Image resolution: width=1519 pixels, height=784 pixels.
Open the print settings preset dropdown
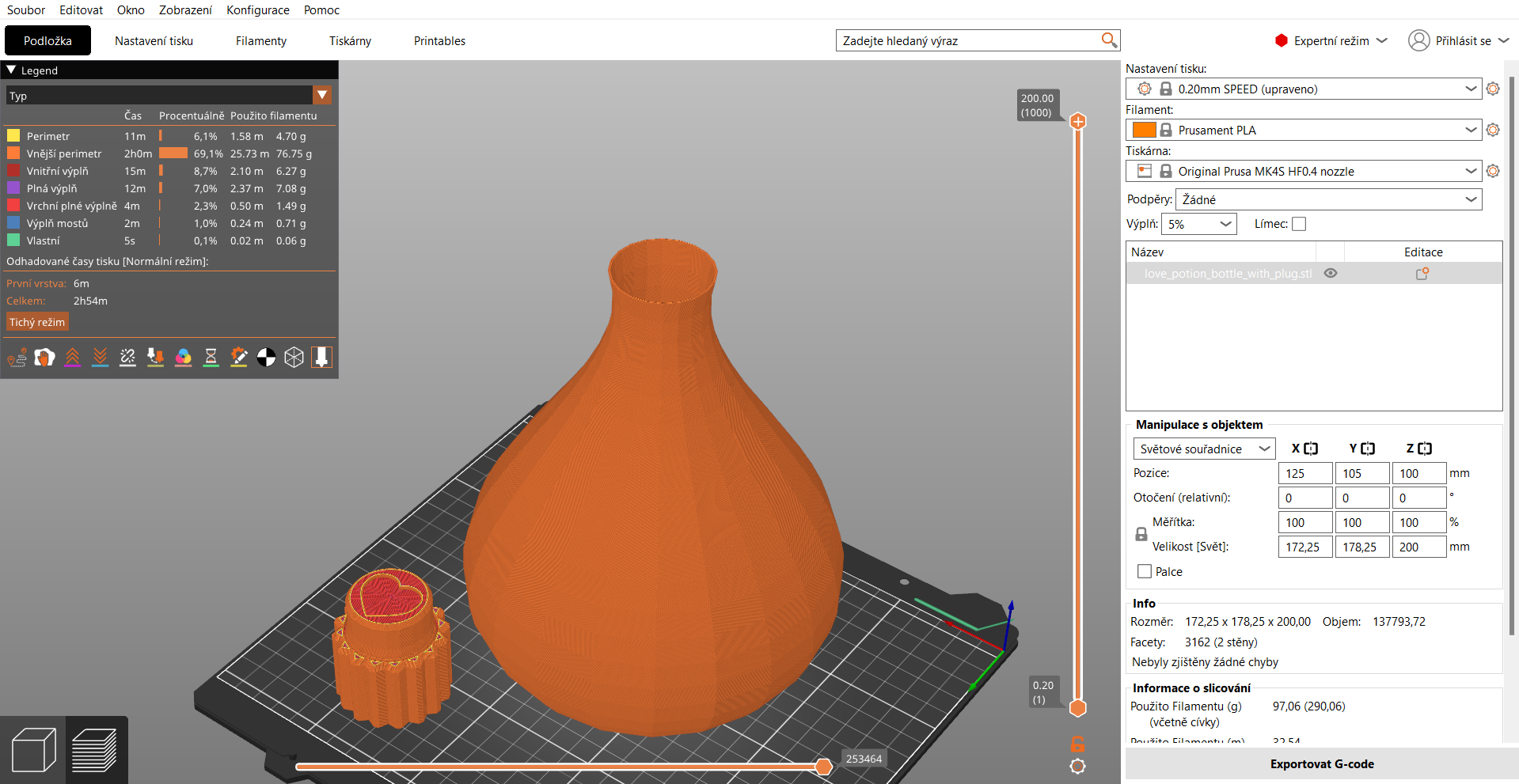pos(1303,89)
